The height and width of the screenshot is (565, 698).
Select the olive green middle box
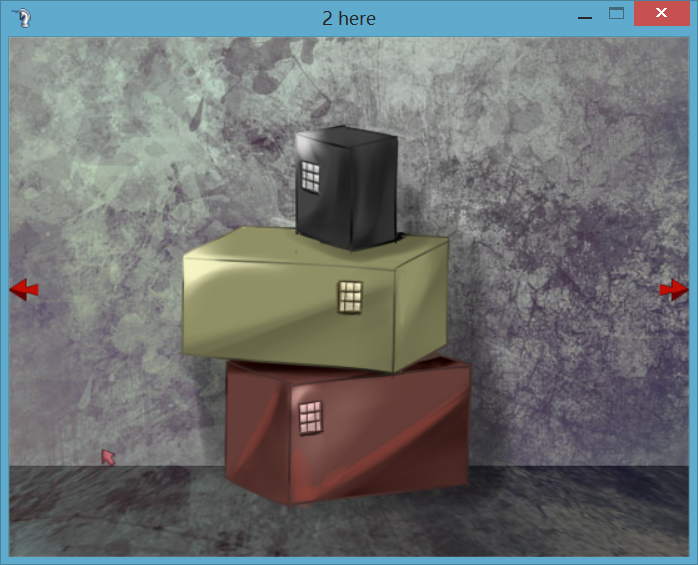click(x=315, y=299)
